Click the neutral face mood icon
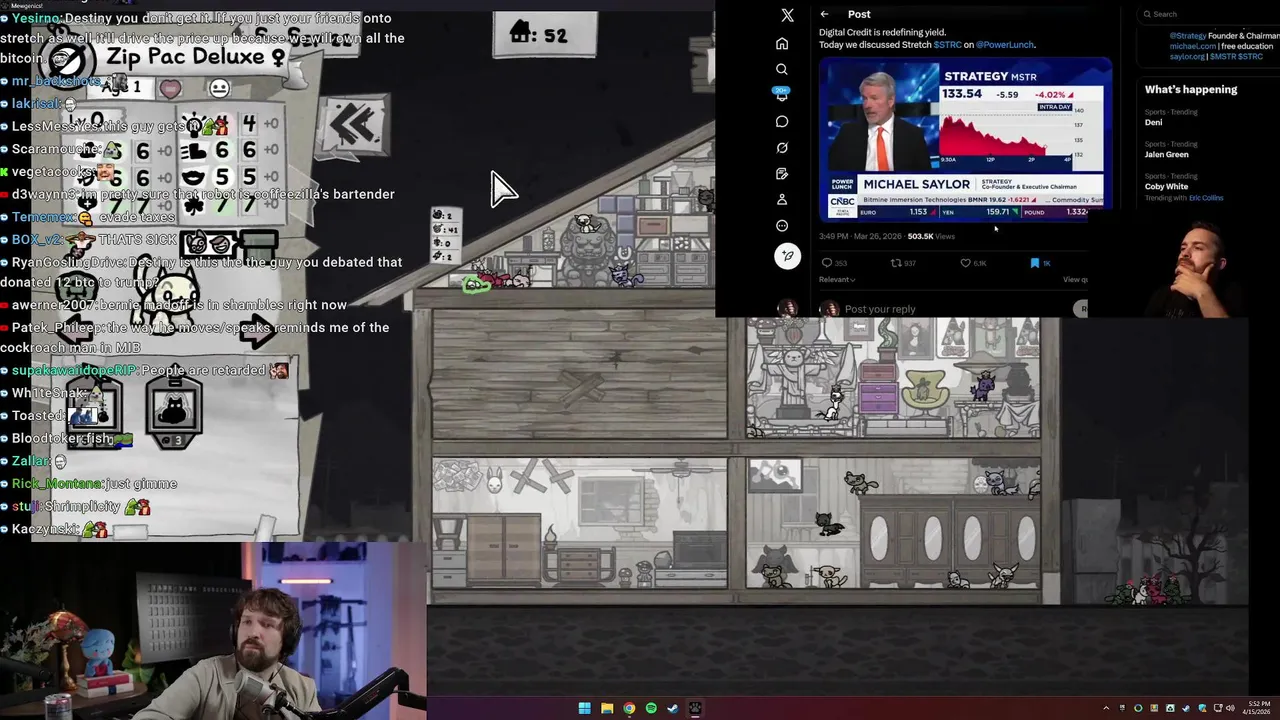Viewport: 1280px width, 720px height. (219, 88)
